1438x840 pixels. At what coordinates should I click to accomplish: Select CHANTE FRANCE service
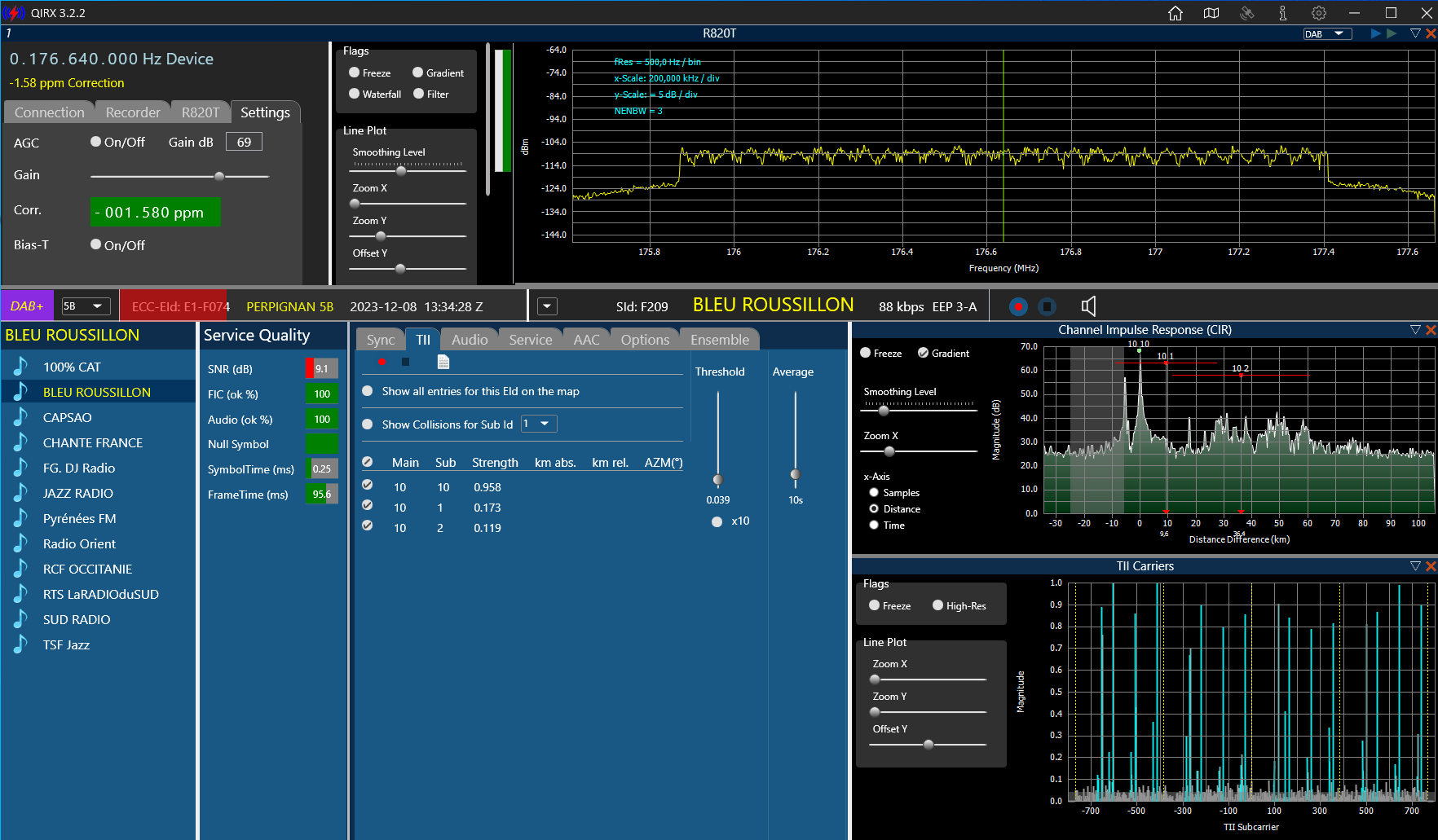(x=93, y=442)
